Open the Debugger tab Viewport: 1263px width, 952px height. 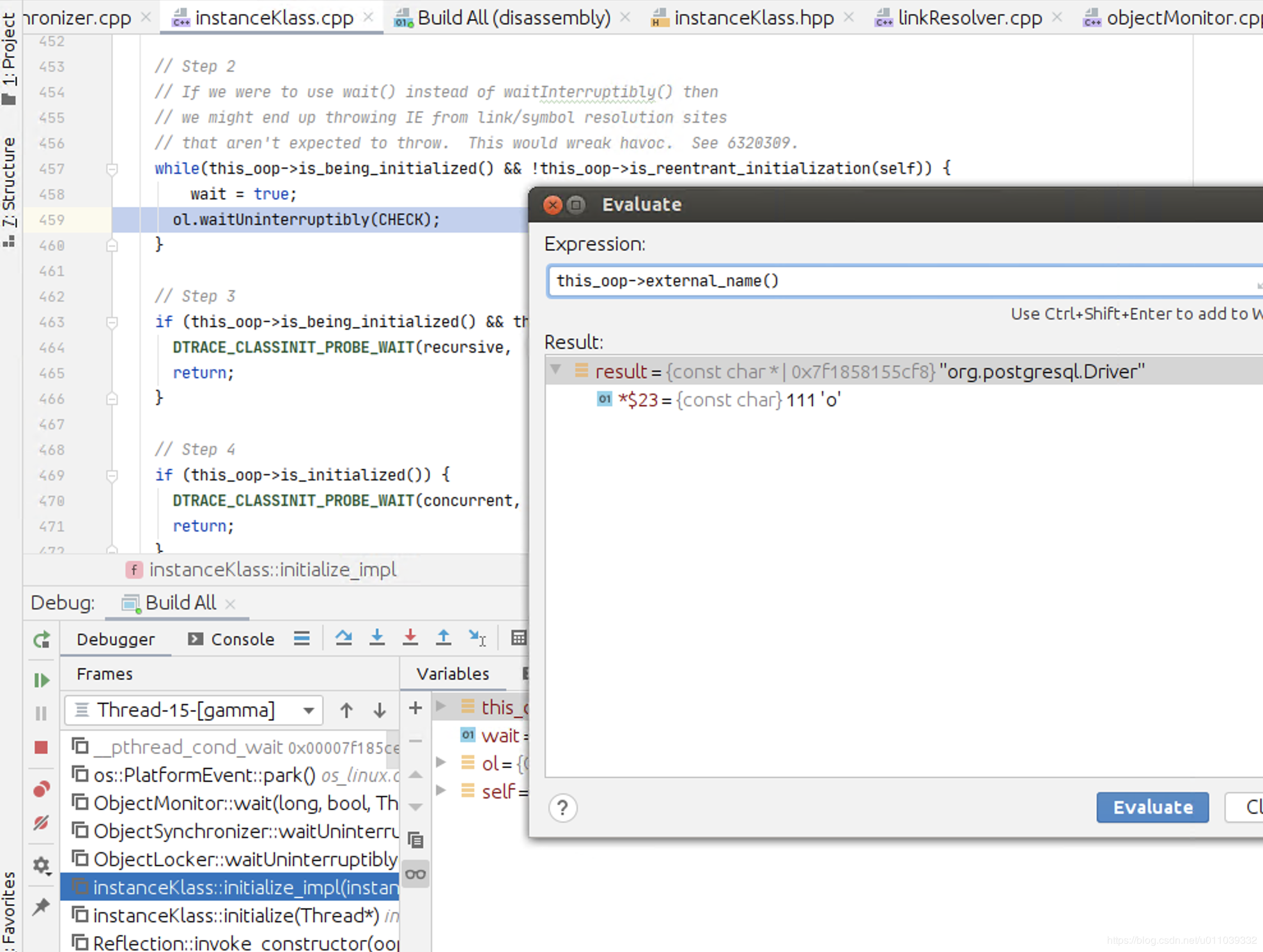click(x=116, y=639)
